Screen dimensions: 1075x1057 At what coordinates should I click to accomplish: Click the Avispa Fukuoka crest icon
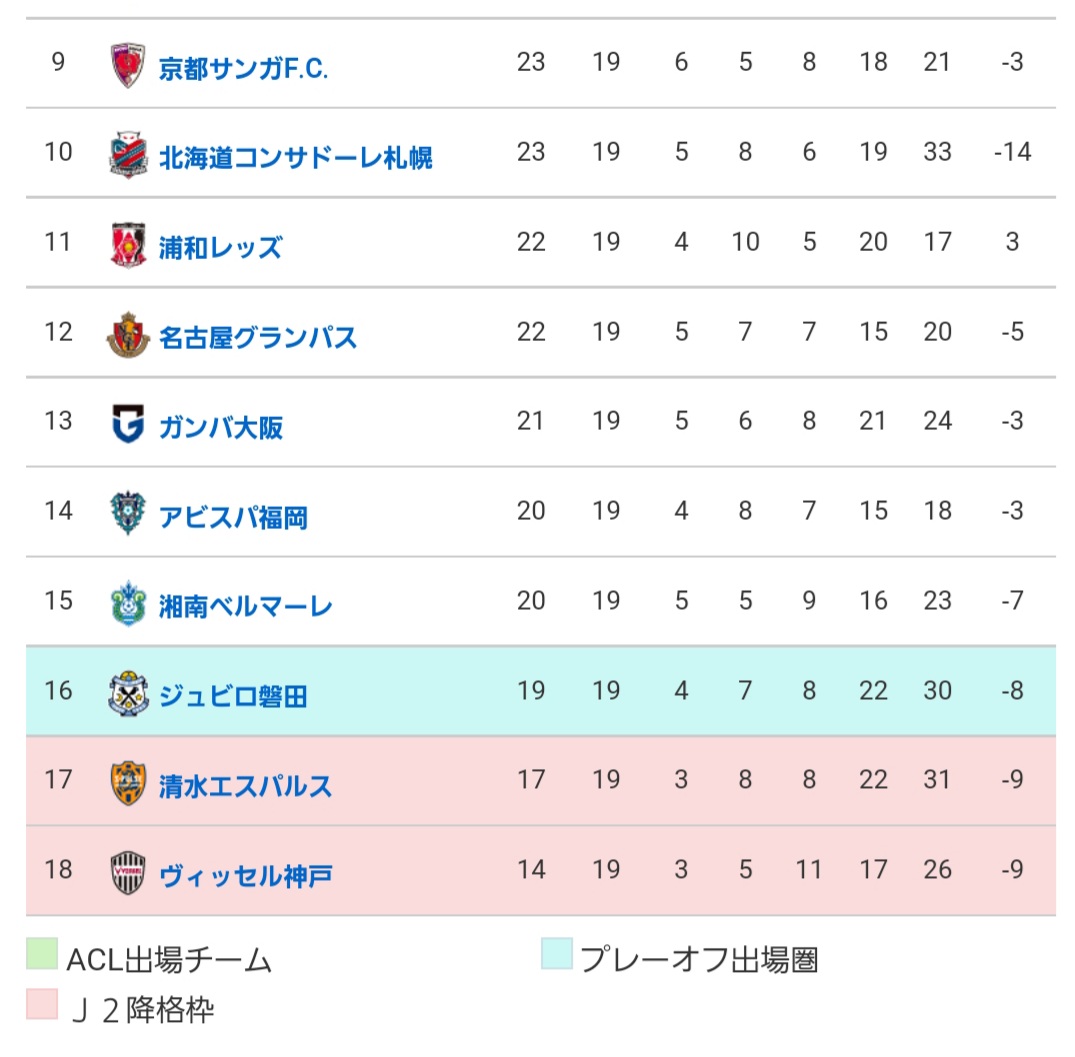[128, 514]
